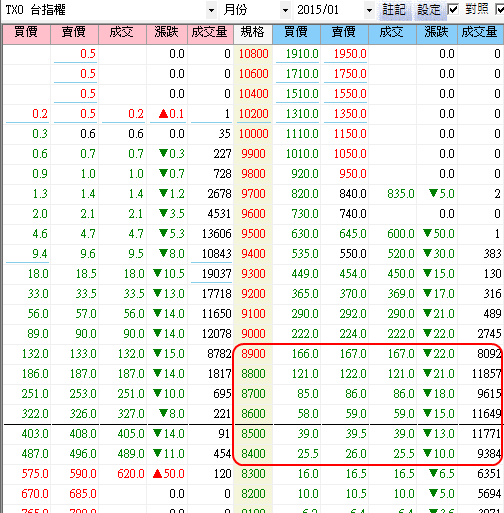Select strike price 9600
The image size is (504, 513).
coord(253,214)
